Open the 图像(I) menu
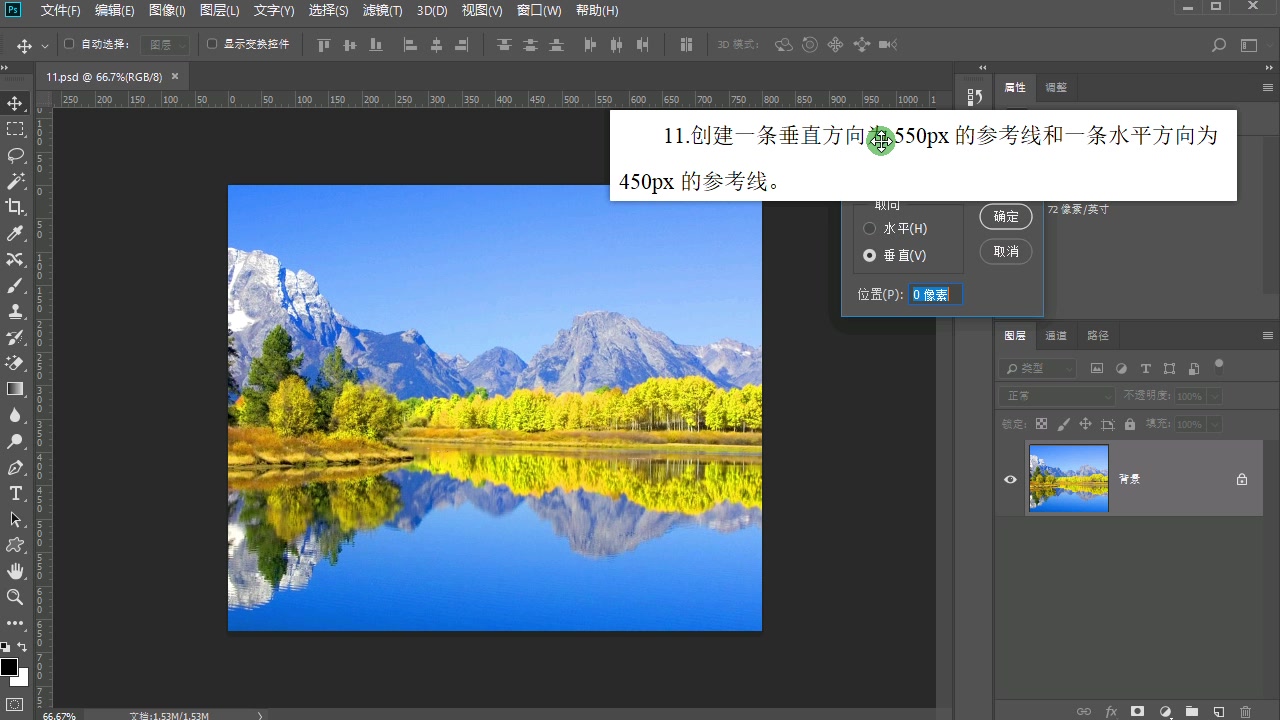Viewport: 1280px width, 720px height. (x=167, y=11)
